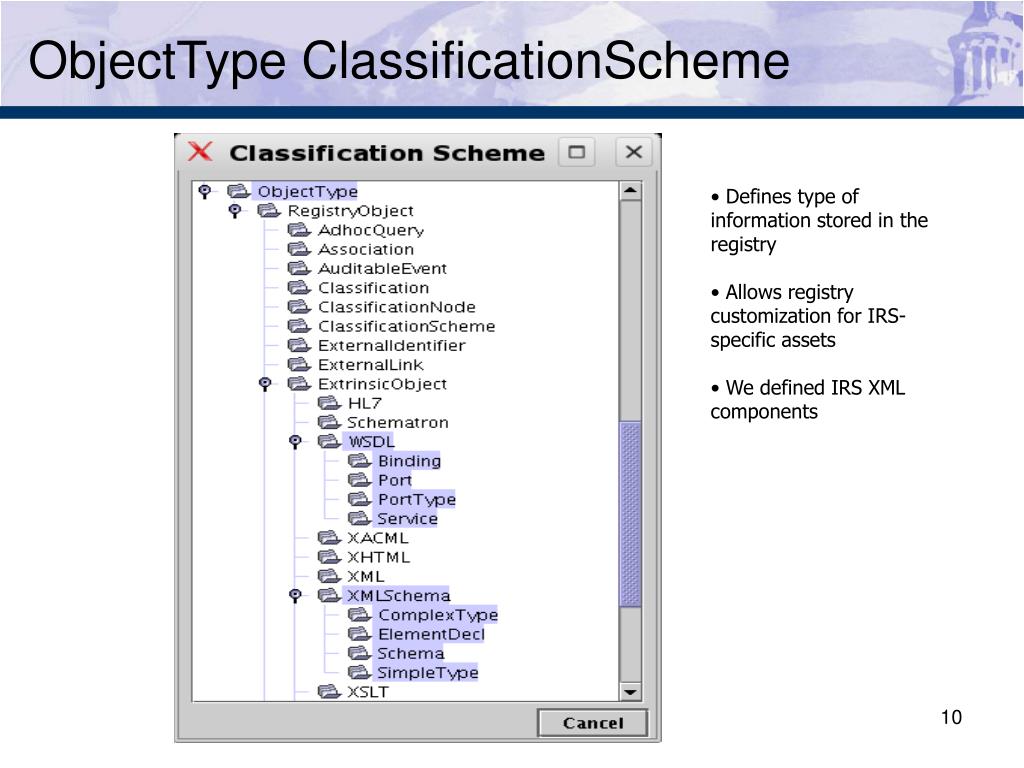Click the ClassificationScheme folder icon
Viewport: 1024px width, 768px height.
(x=298, y=326)
